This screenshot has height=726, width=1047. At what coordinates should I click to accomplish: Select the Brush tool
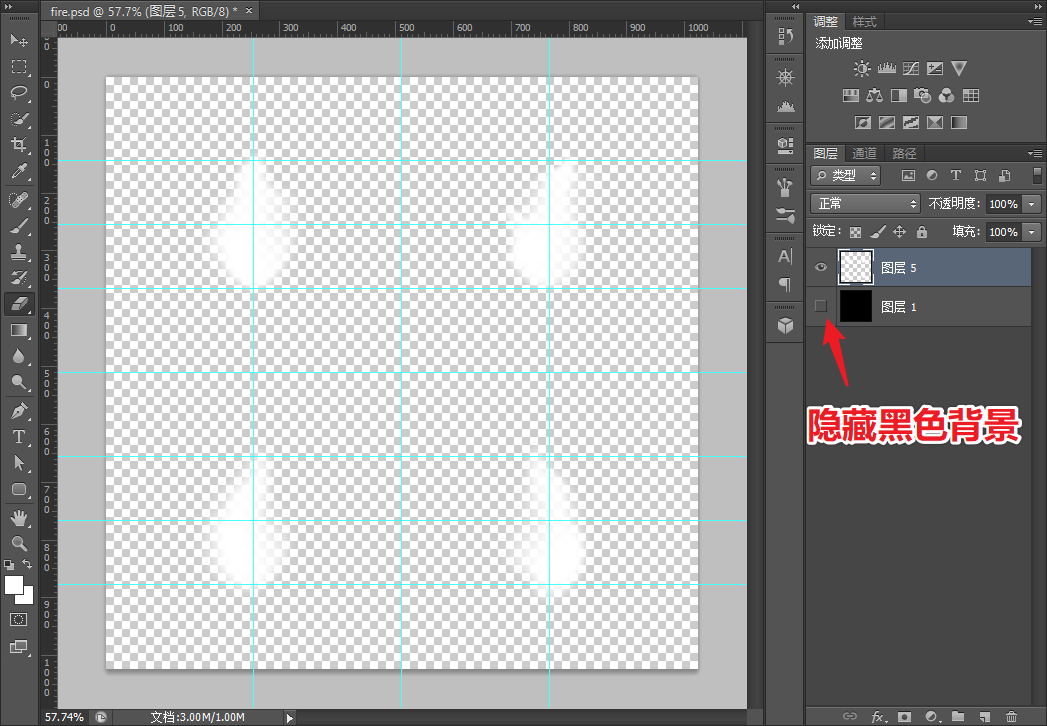[x=19, y=226]
